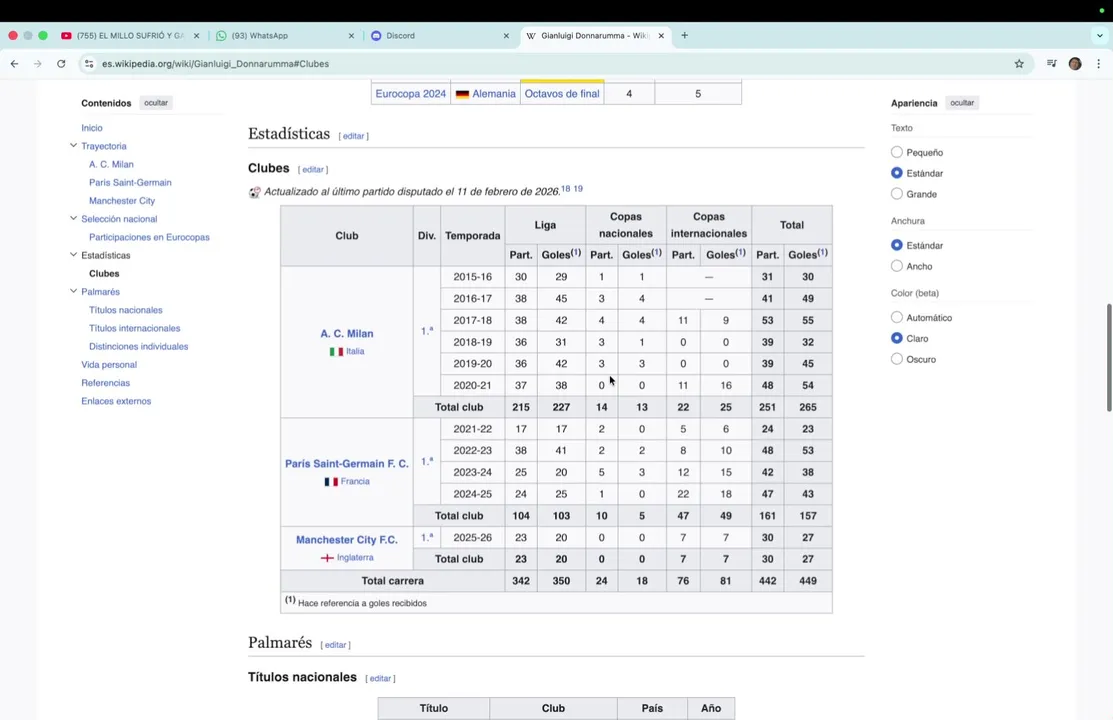The height and width of the screenshot is (720, 1113).
Task: Select the Pequeño text size option
Action: pos(897,152)
